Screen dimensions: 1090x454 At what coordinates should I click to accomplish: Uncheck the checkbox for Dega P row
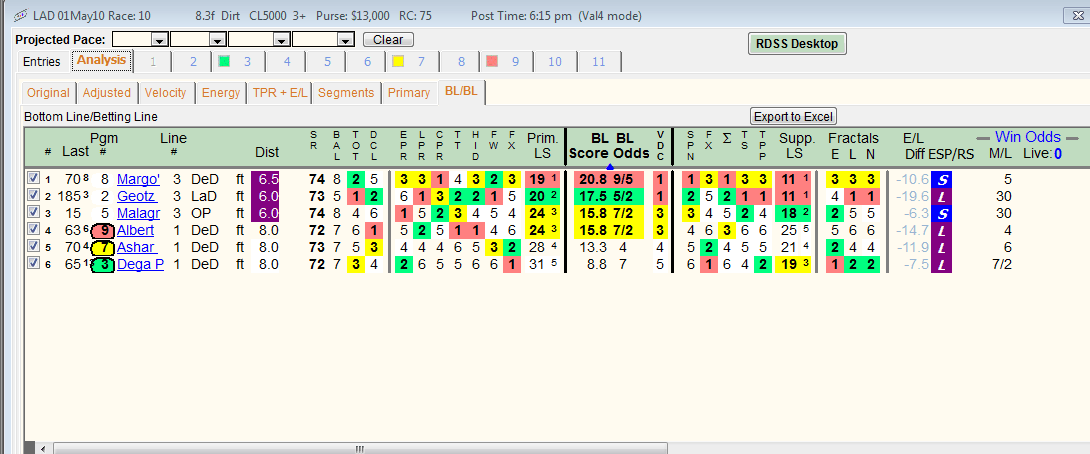point(31,264)
